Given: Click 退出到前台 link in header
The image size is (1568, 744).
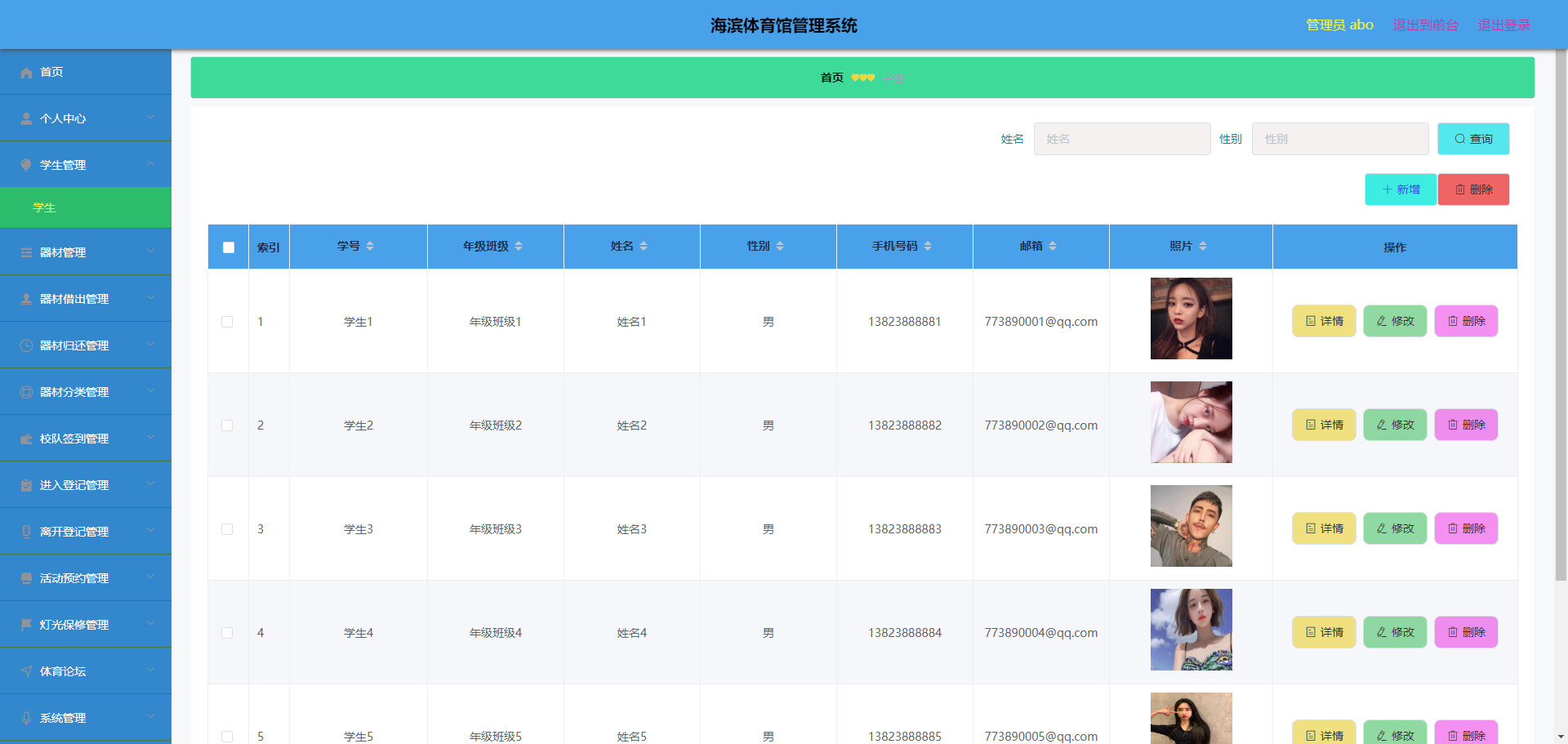Looking at the screenshot, I should tap(1425, 25).
